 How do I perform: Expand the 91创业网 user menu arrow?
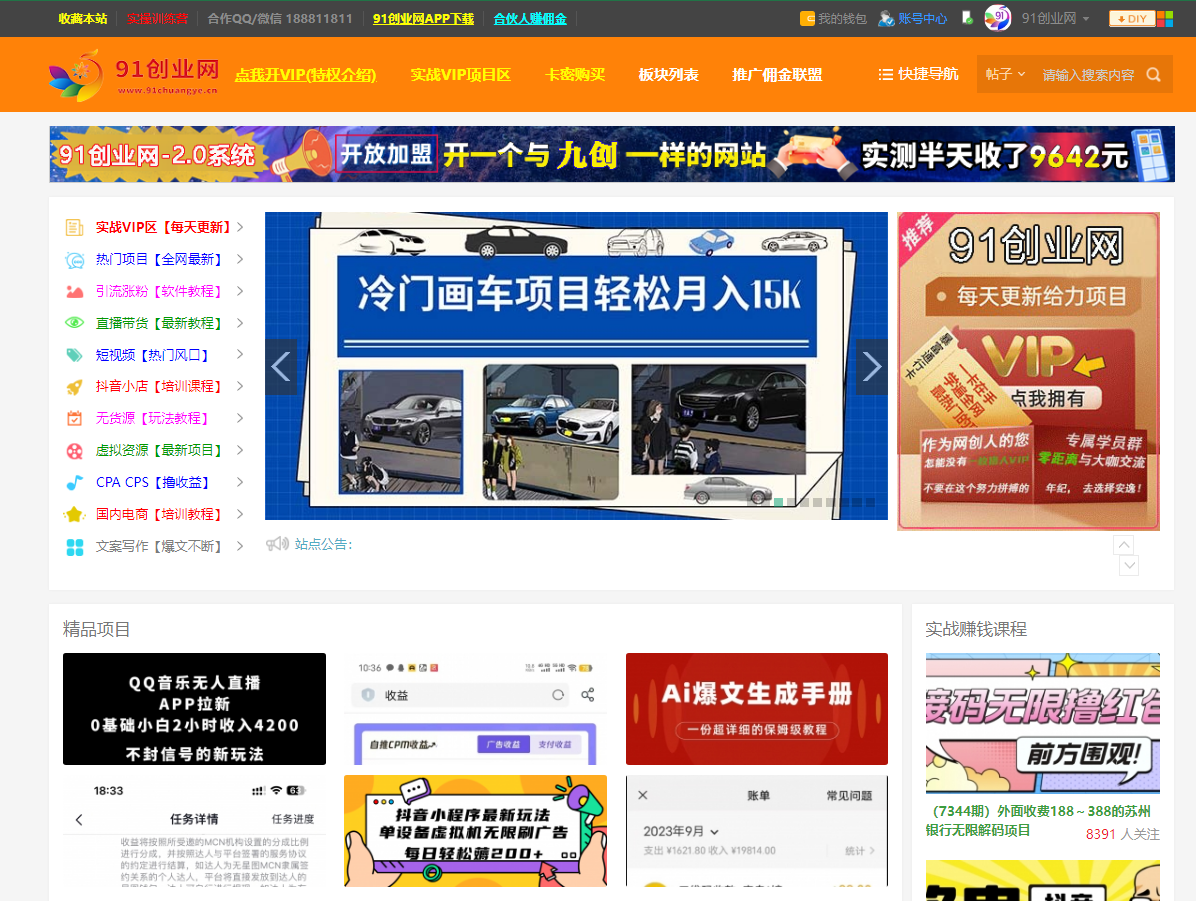[1085, 18]
